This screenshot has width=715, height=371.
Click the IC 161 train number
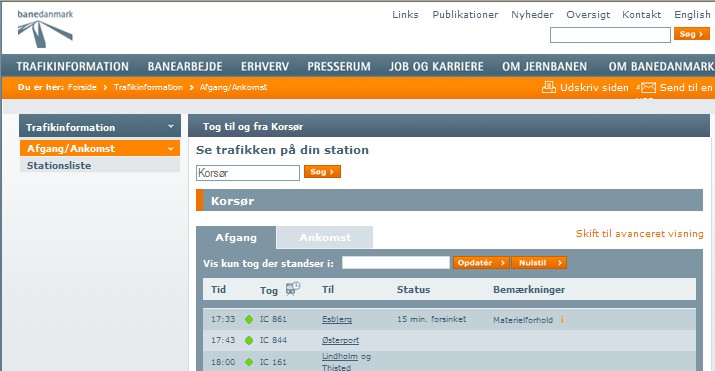pyautogui.click(x=273, y=362)
